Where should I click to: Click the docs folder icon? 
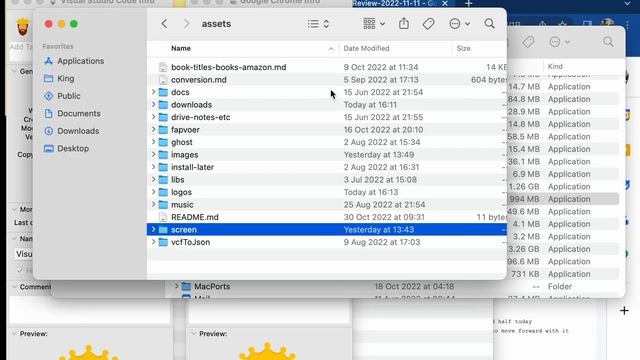point(163,92)
